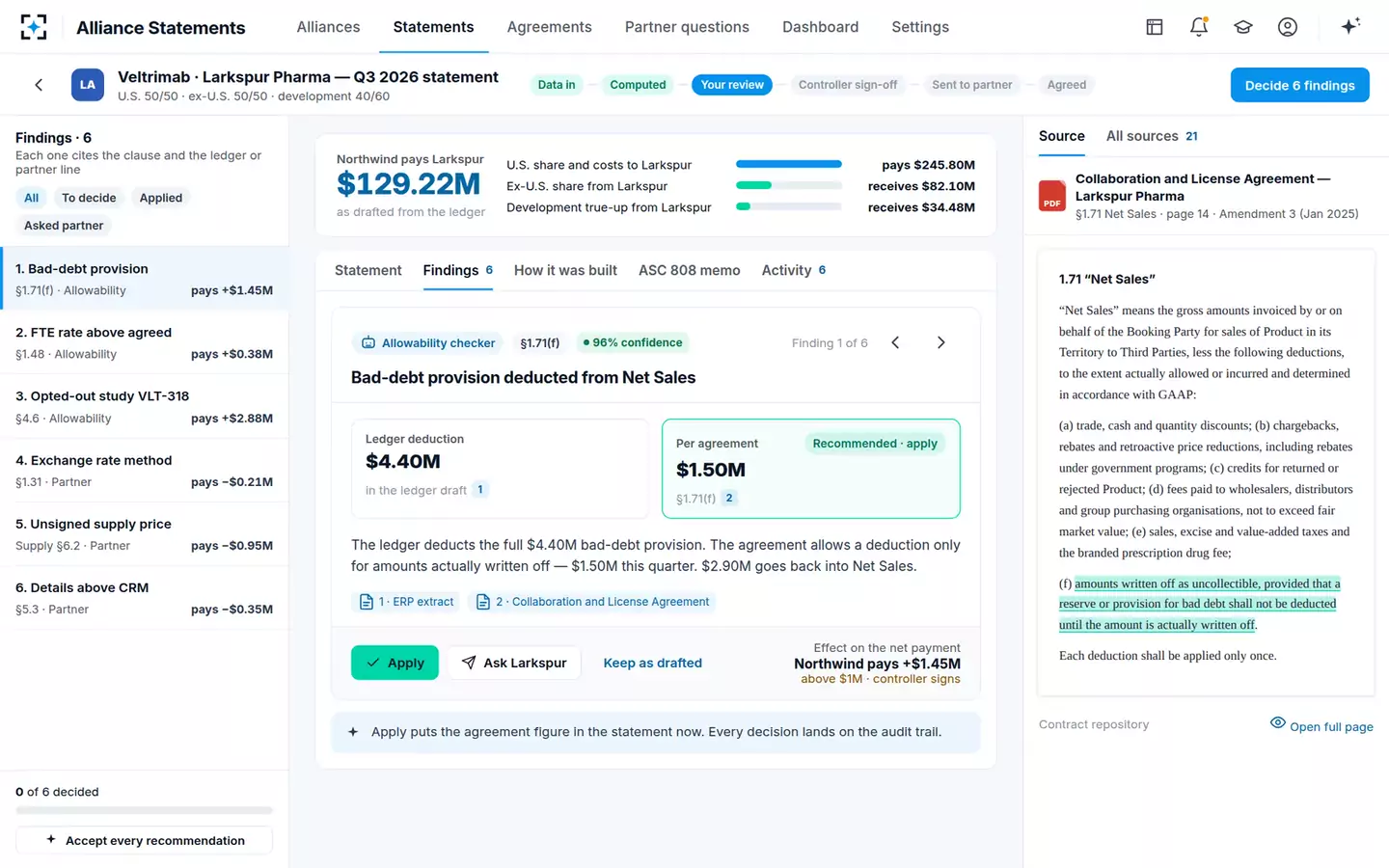Filter findings by Applied
Image resolution: width=1389 pixels, height=868 pixels.
pyautogui.click(x=161, y=198)
